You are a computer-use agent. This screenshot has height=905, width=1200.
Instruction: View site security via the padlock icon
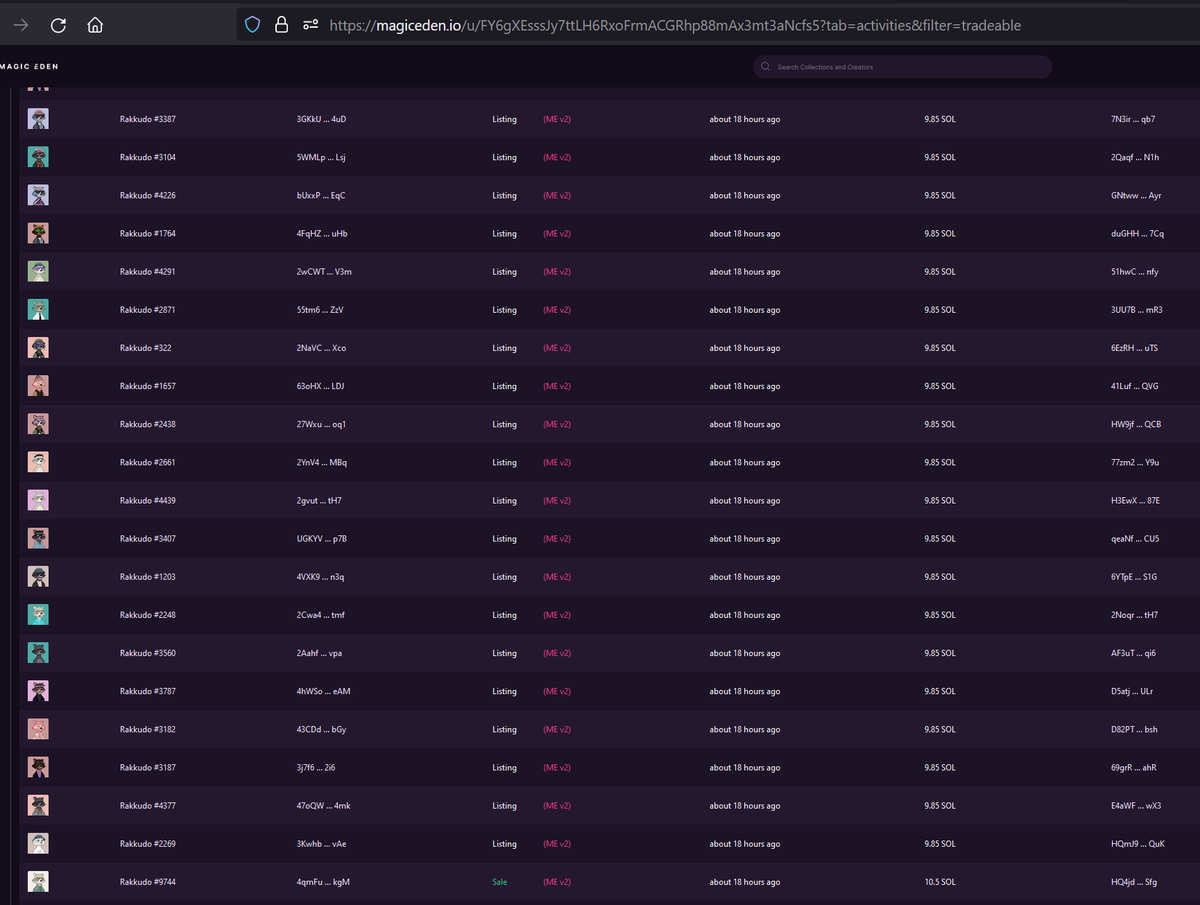point(281,25)
